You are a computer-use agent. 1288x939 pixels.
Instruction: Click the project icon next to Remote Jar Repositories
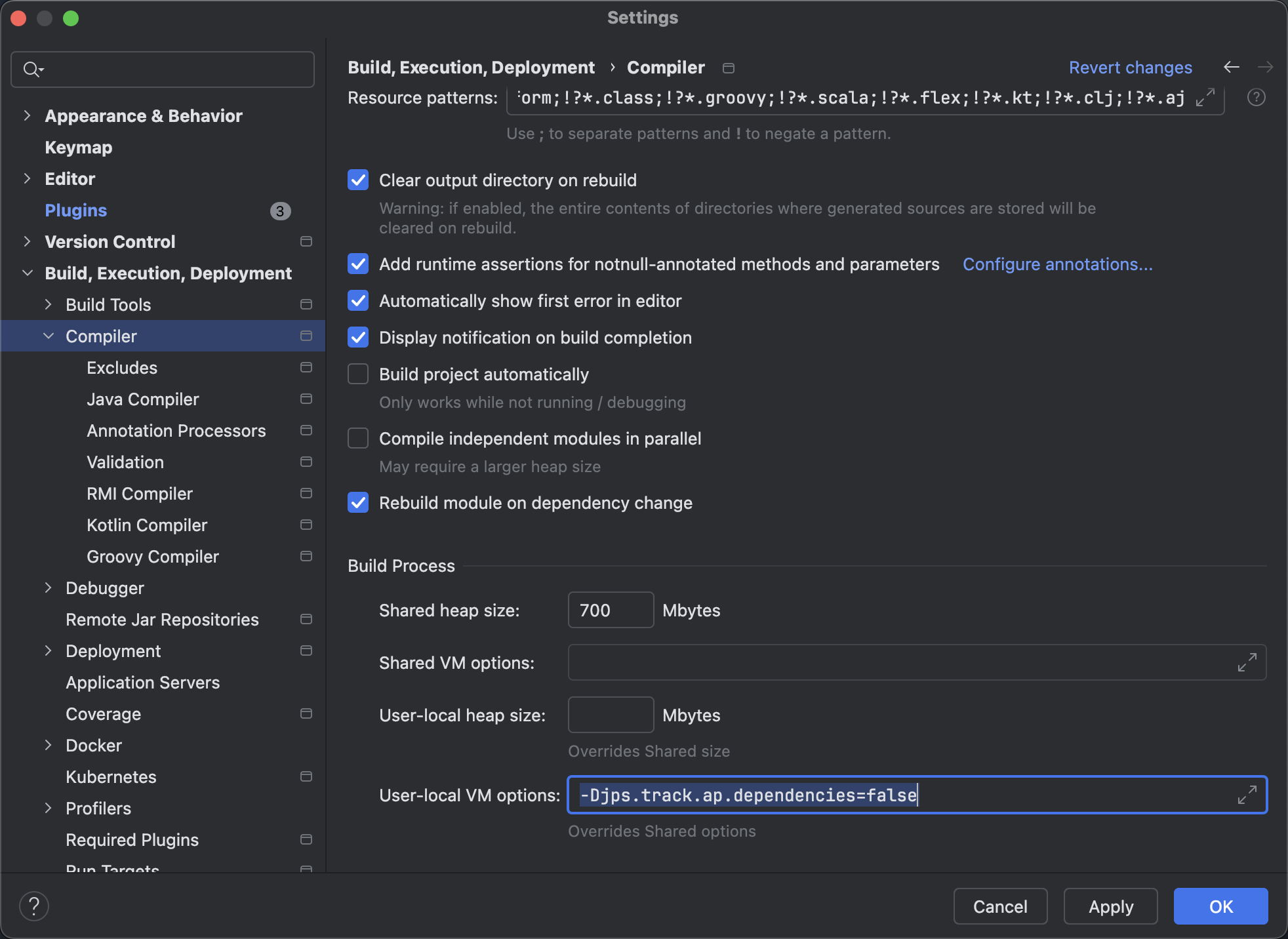click(306, 619)
